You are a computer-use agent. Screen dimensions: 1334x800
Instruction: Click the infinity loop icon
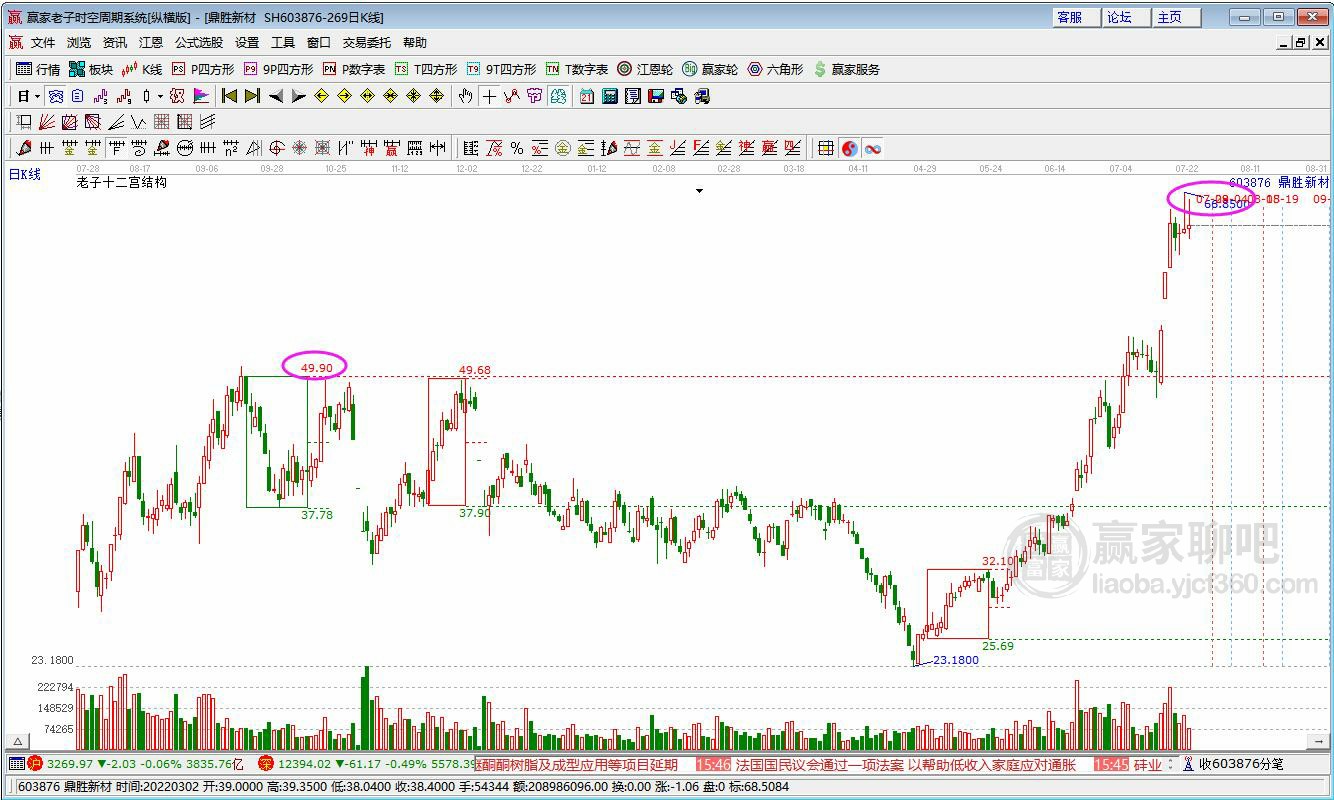click(873, 148)
